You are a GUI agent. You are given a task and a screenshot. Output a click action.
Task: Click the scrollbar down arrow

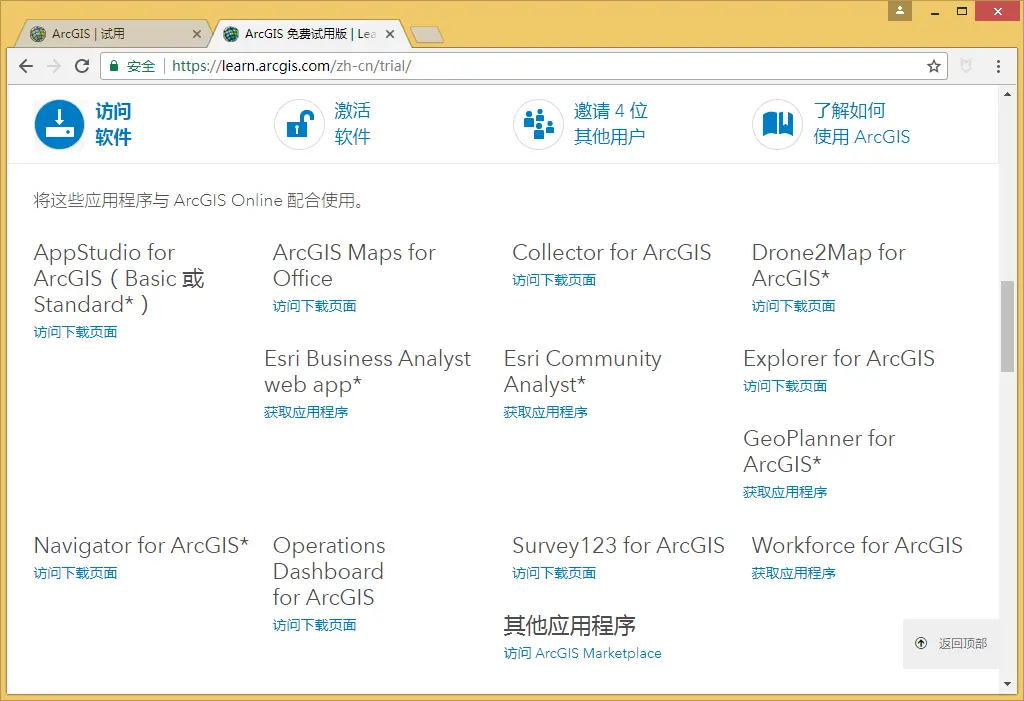[1008, 684]
